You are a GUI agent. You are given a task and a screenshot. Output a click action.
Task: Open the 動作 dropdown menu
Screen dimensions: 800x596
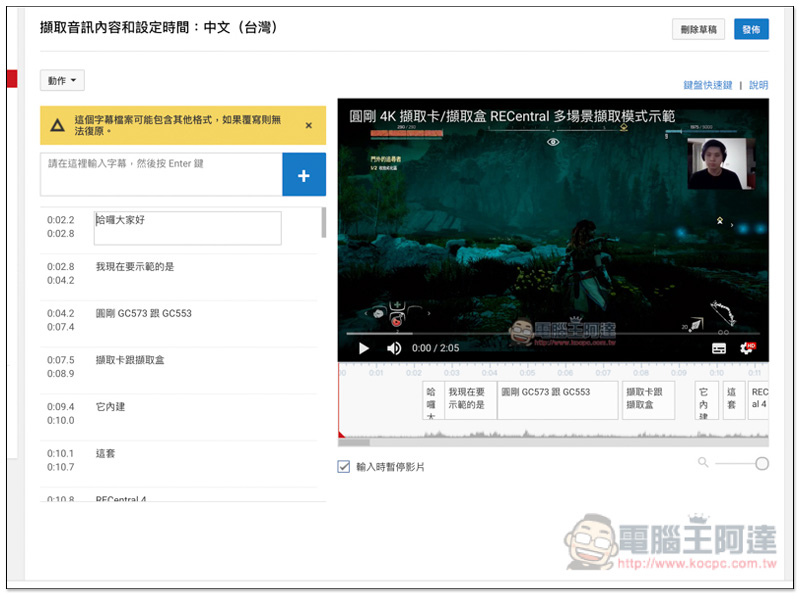(x=62, y=81)
